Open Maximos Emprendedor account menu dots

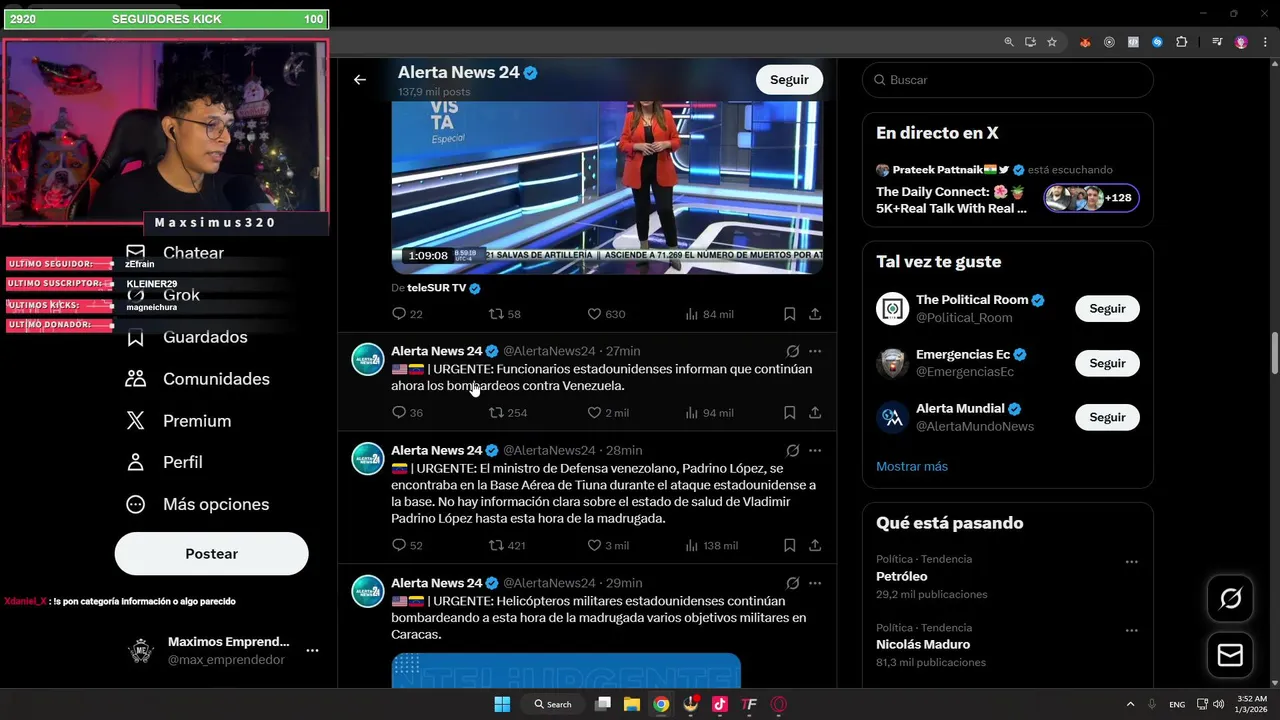[312, 650]
